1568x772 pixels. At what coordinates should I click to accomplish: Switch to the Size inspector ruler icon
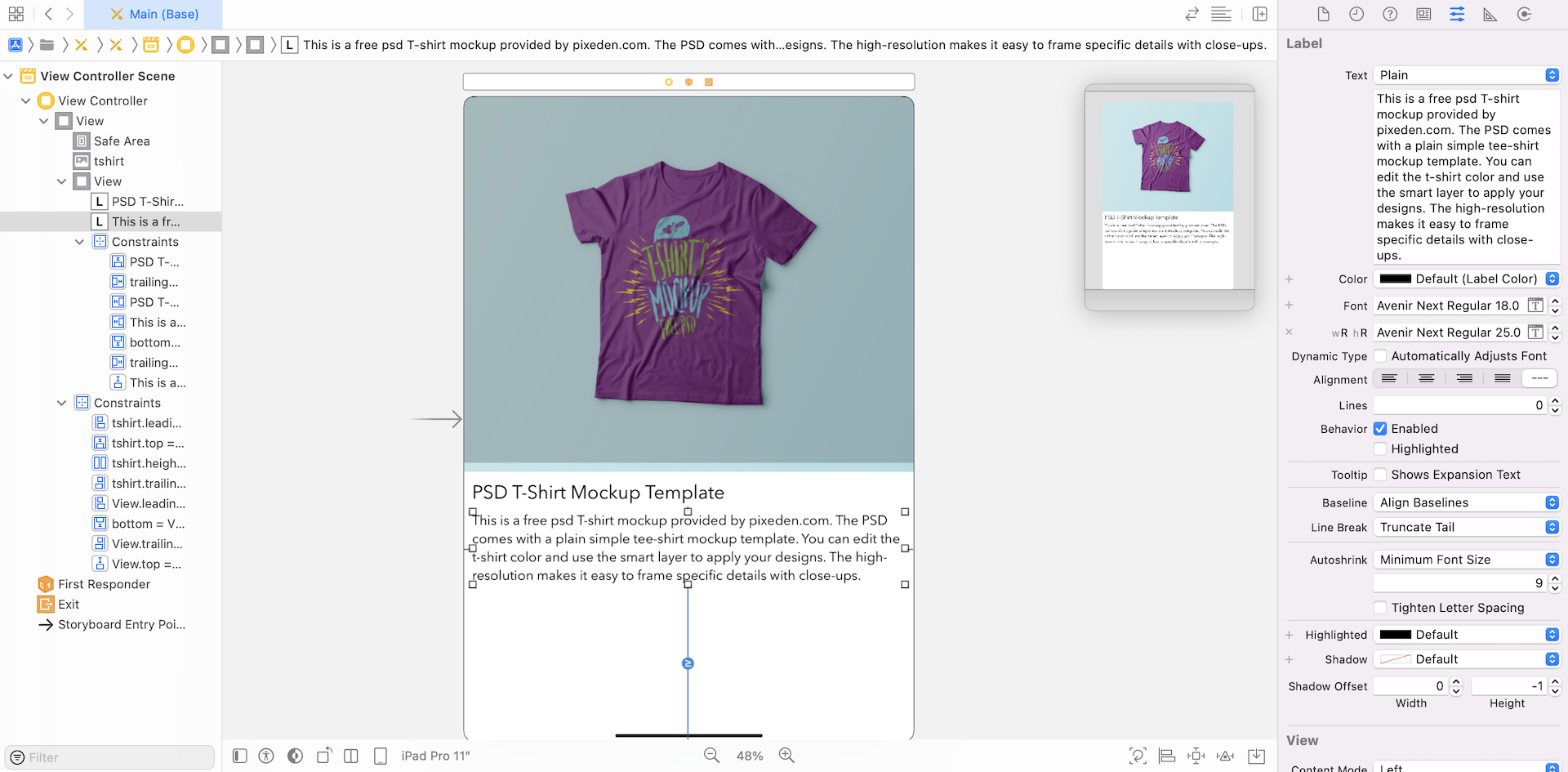coord(1490,15)
